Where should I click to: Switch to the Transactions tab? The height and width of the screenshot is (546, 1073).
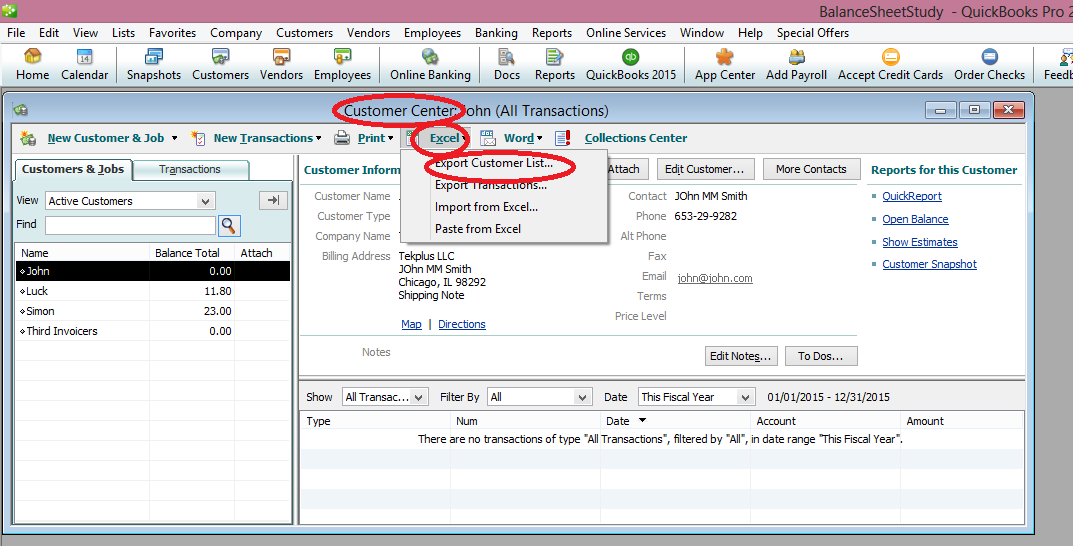pos(190,170)
